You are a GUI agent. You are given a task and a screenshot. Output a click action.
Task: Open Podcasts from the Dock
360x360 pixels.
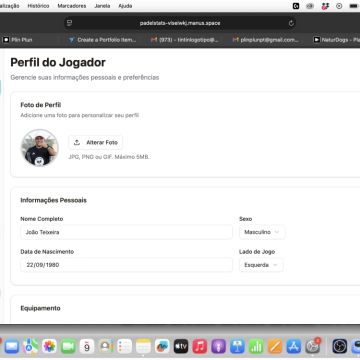219,347
